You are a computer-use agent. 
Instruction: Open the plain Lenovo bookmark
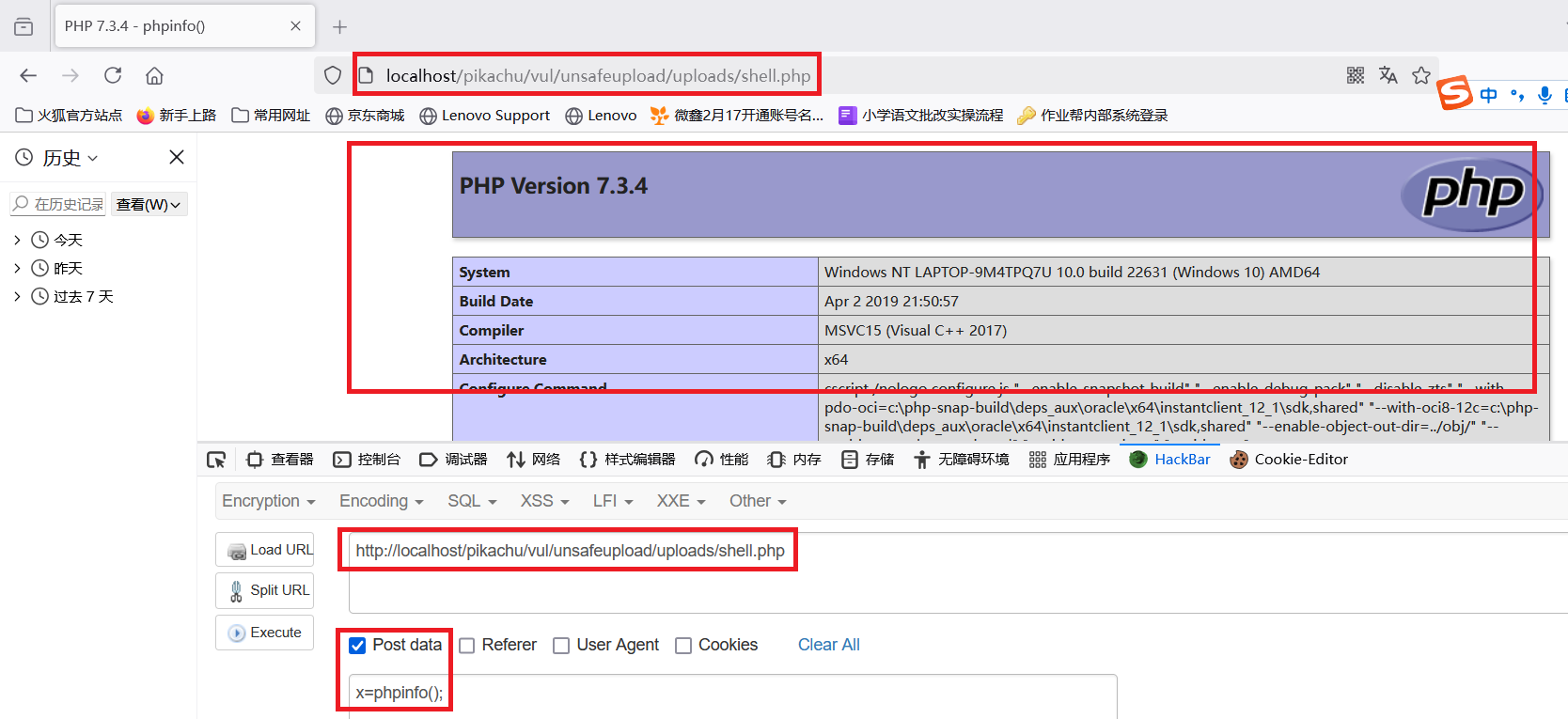pos(601,115)
